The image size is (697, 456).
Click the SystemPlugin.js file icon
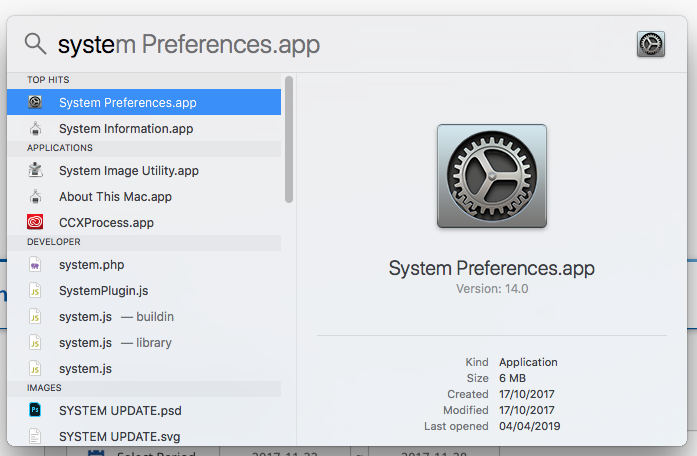coord(35,291)
